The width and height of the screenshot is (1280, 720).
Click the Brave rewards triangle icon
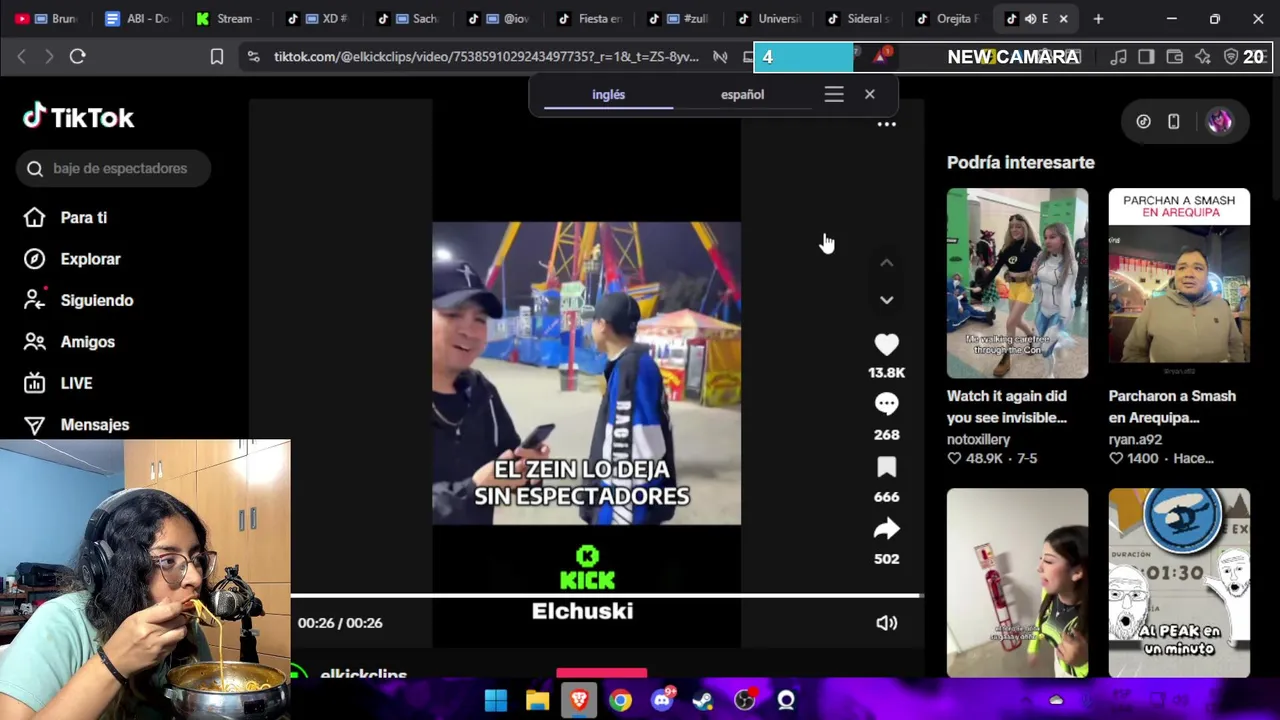coord(881,56)
